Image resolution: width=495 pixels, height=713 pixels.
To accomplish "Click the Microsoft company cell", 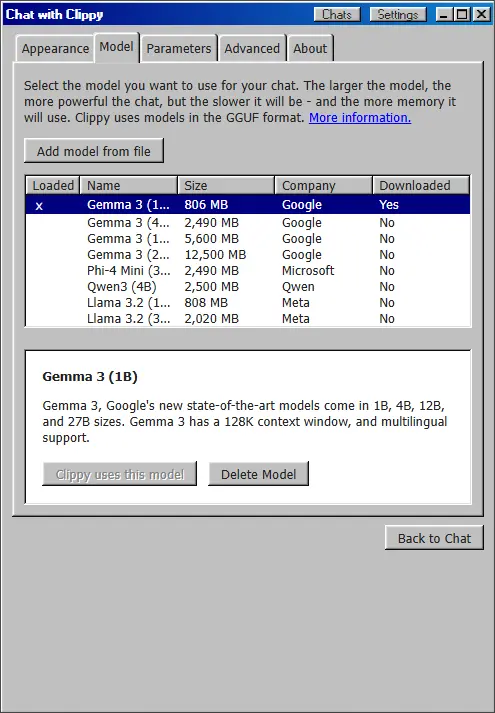I will click(x=308, y=271).
